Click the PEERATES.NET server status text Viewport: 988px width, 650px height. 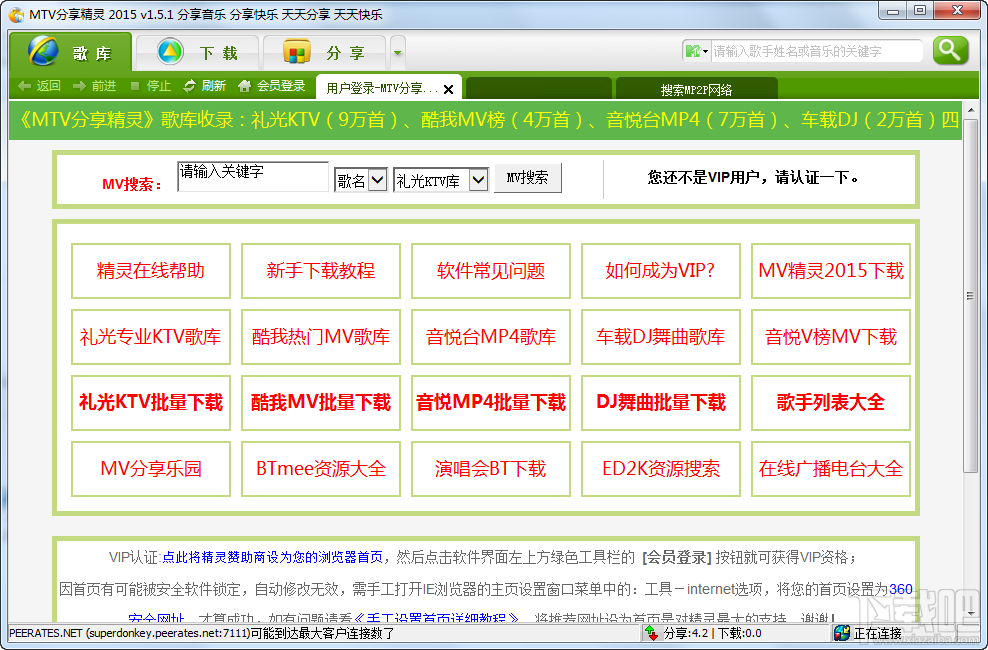(202, 633)
